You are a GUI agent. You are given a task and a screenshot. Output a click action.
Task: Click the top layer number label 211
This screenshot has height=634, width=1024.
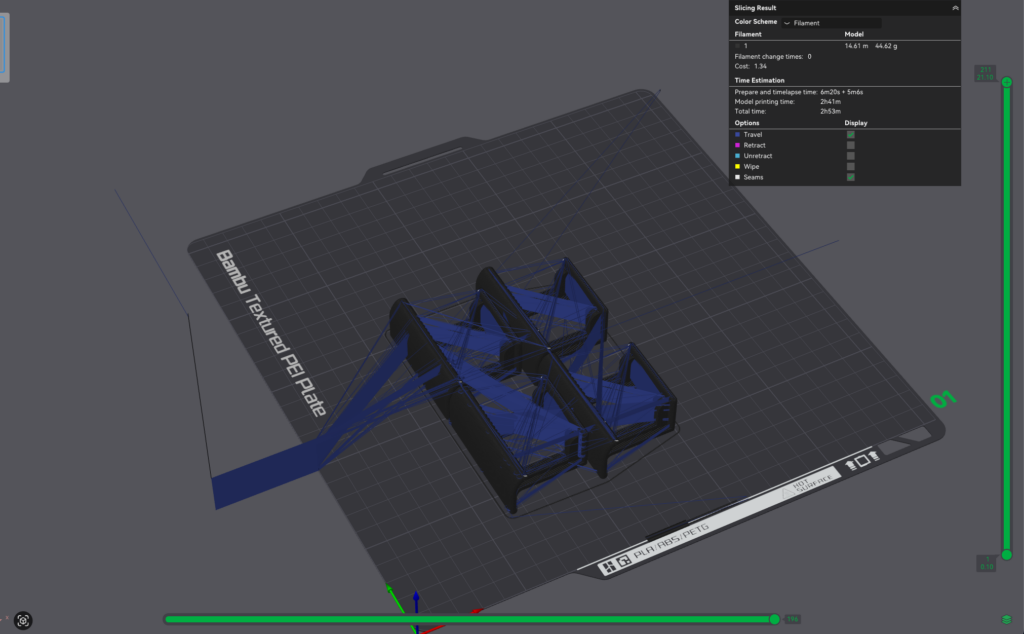tap(985, 70)
